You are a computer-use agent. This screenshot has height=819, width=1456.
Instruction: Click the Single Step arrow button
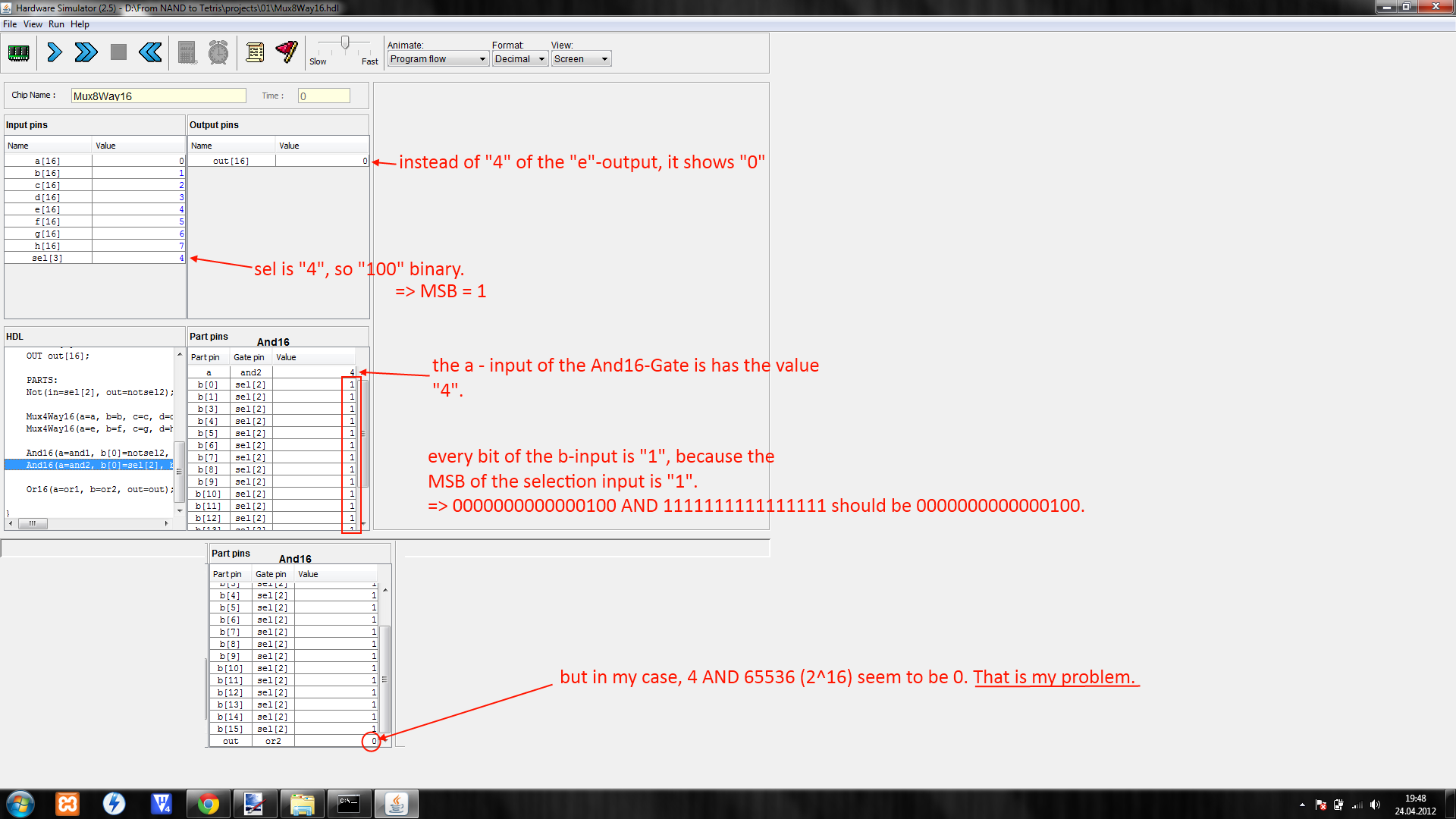coord(54,53)
